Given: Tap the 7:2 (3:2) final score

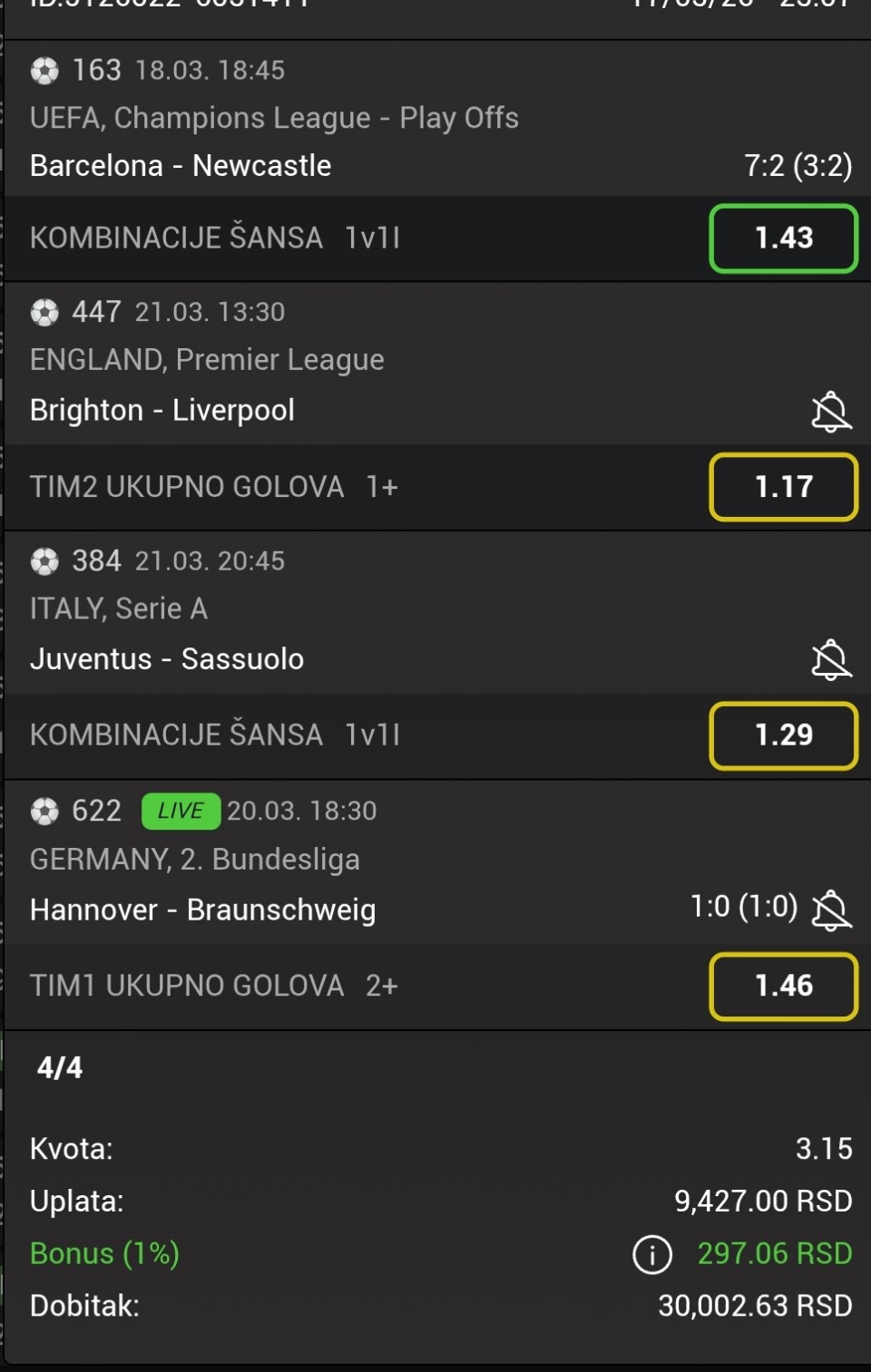Looking at the screenshot, I should (798, 166).
